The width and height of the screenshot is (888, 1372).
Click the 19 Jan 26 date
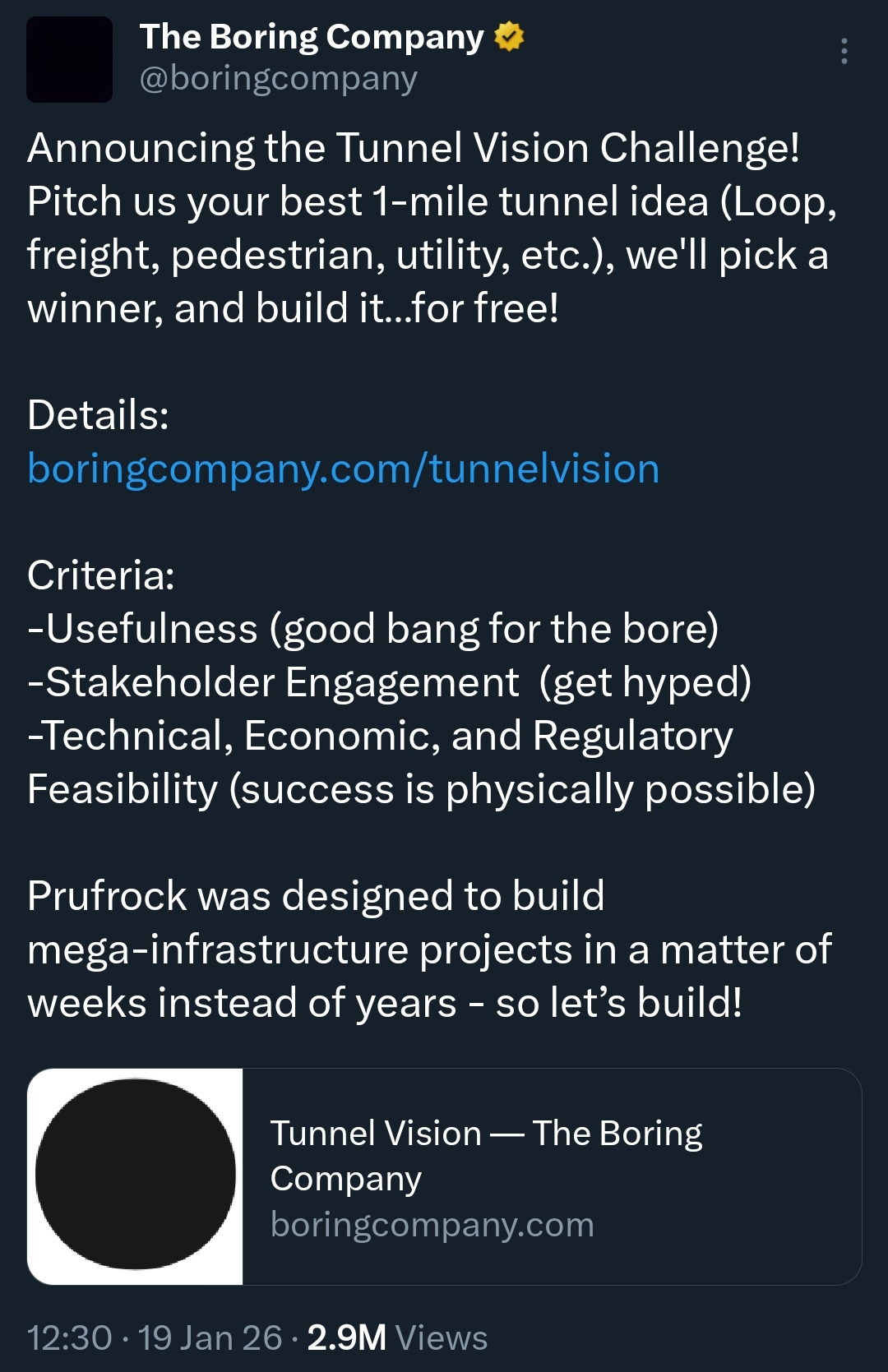210,1337
